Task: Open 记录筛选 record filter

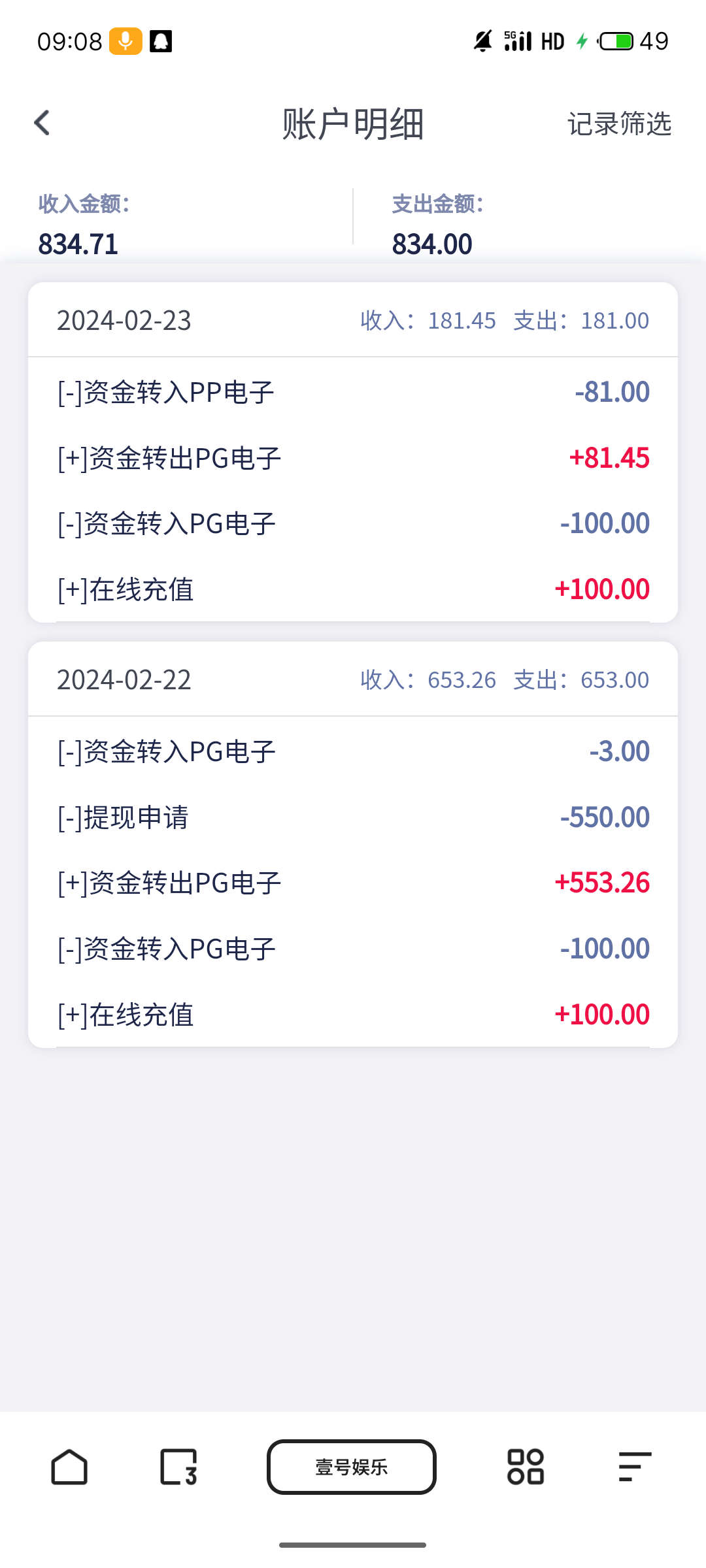Action: point(619,123)
